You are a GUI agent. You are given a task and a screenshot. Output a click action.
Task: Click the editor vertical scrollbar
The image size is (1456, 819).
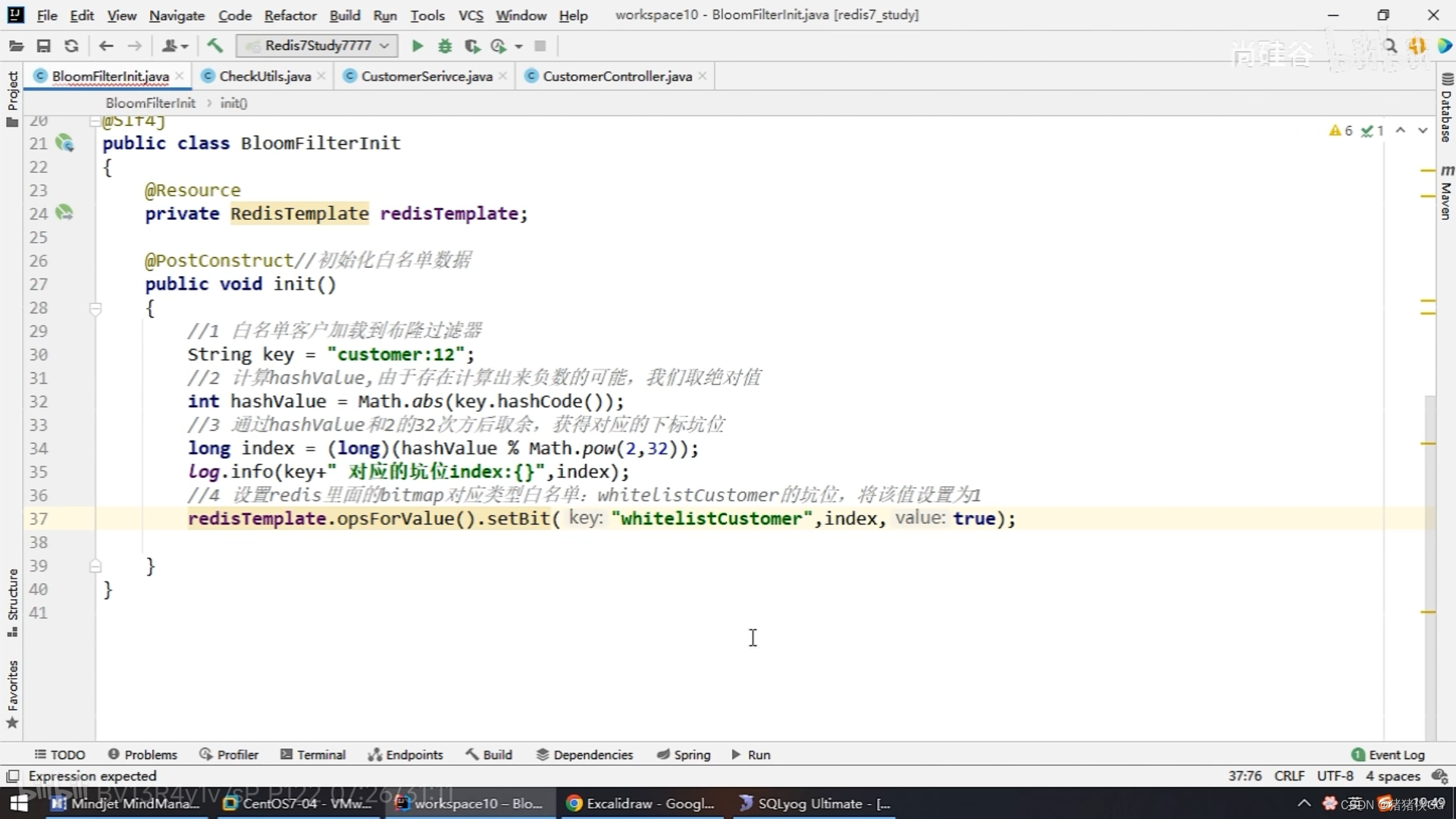point(1430,566)
